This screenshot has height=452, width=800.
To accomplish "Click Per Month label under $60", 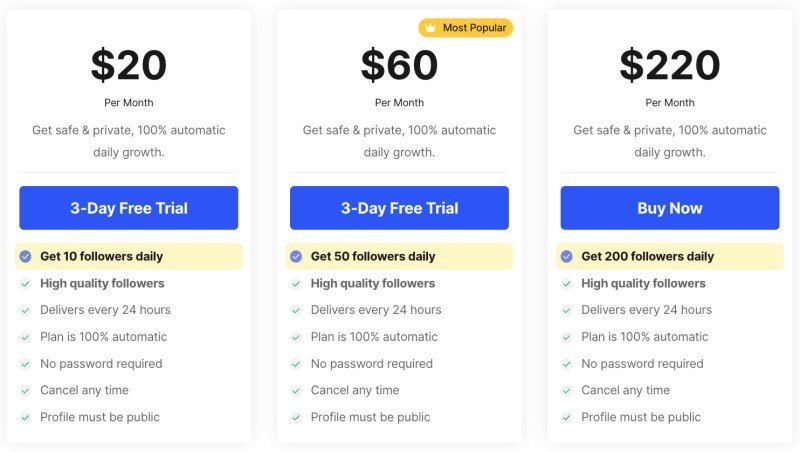I will 399,103.
